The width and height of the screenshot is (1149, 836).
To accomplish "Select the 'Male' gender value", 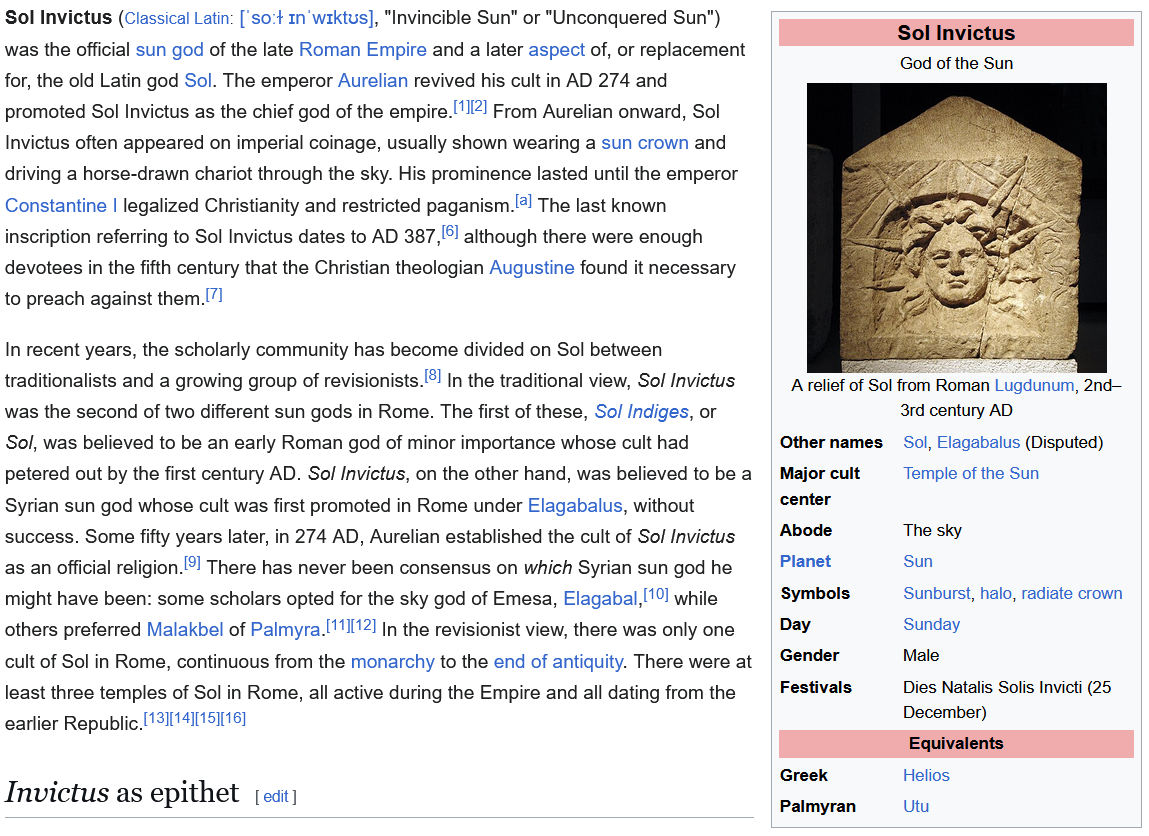I will 921,656.
